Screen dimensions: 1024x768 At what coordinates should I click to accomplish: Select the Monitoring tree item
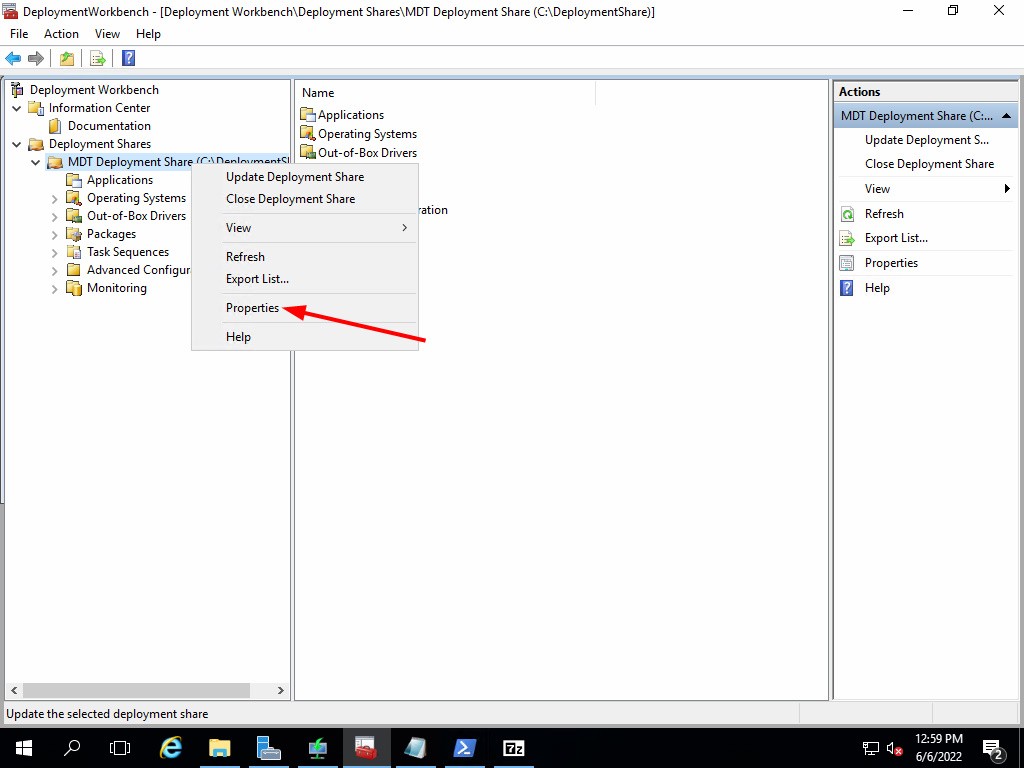tap(116, 288)
